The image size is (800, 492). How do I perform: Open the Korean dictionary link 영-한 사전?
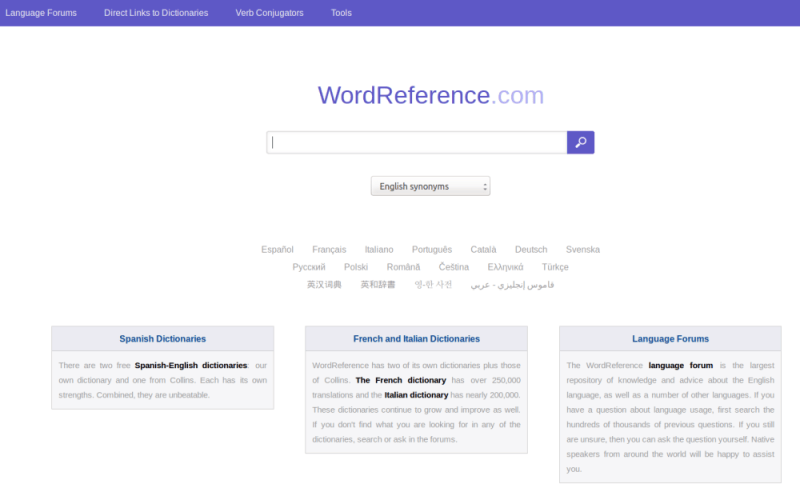(433, 285)
